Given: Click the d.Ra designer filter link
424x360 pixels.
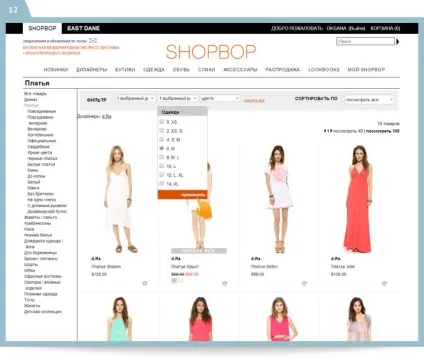Looking at the screenshot, I should (107, 116).
